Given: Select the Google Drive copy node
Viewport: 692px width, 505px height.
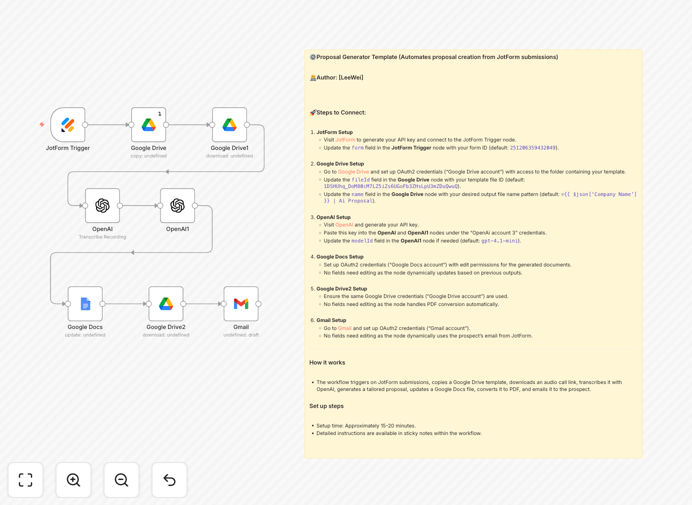Looking at the screenshot, I should tap(149, 125).
